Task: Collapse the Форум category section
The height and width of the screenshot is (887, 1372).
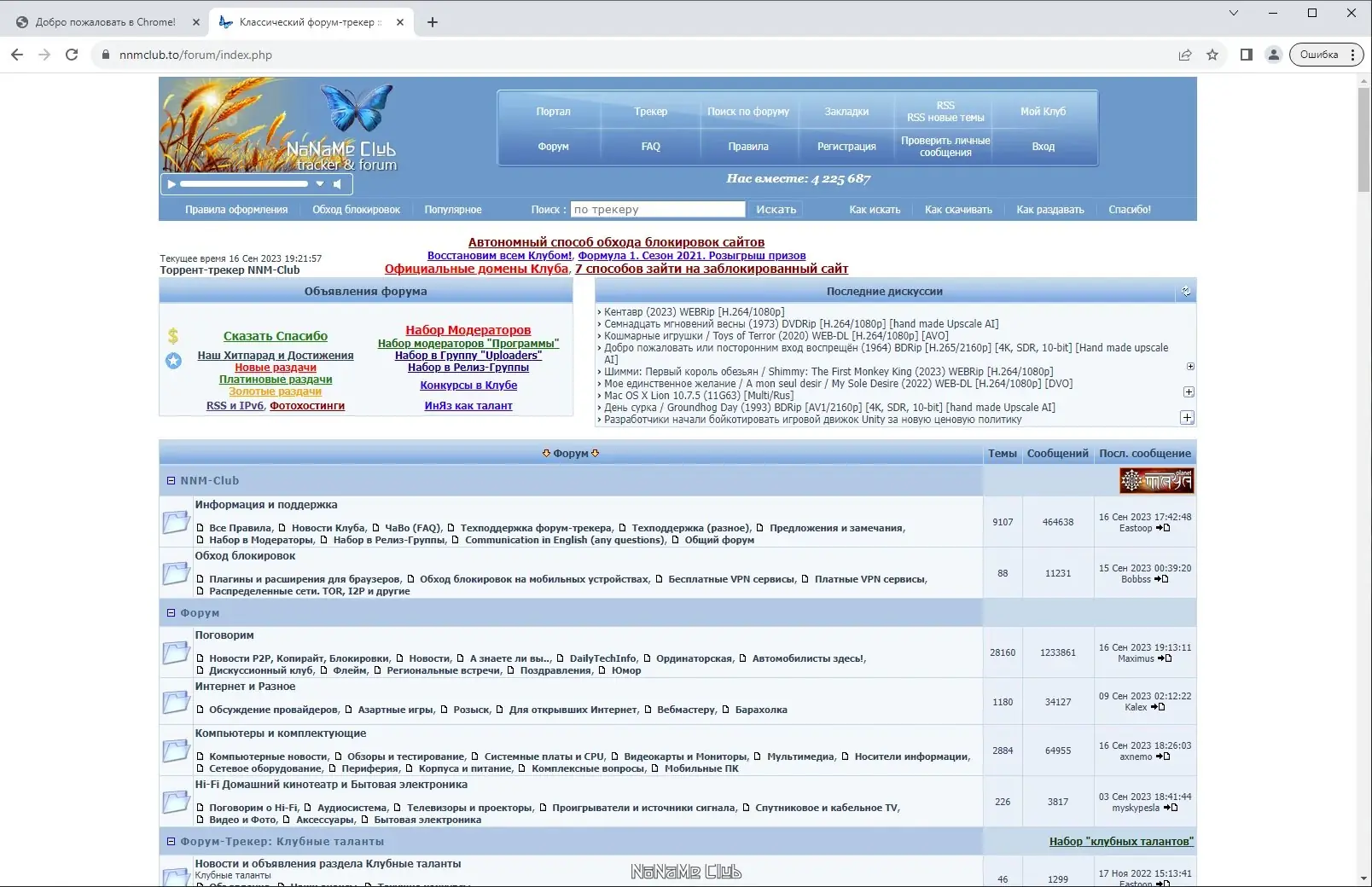Action: [171, 612]
